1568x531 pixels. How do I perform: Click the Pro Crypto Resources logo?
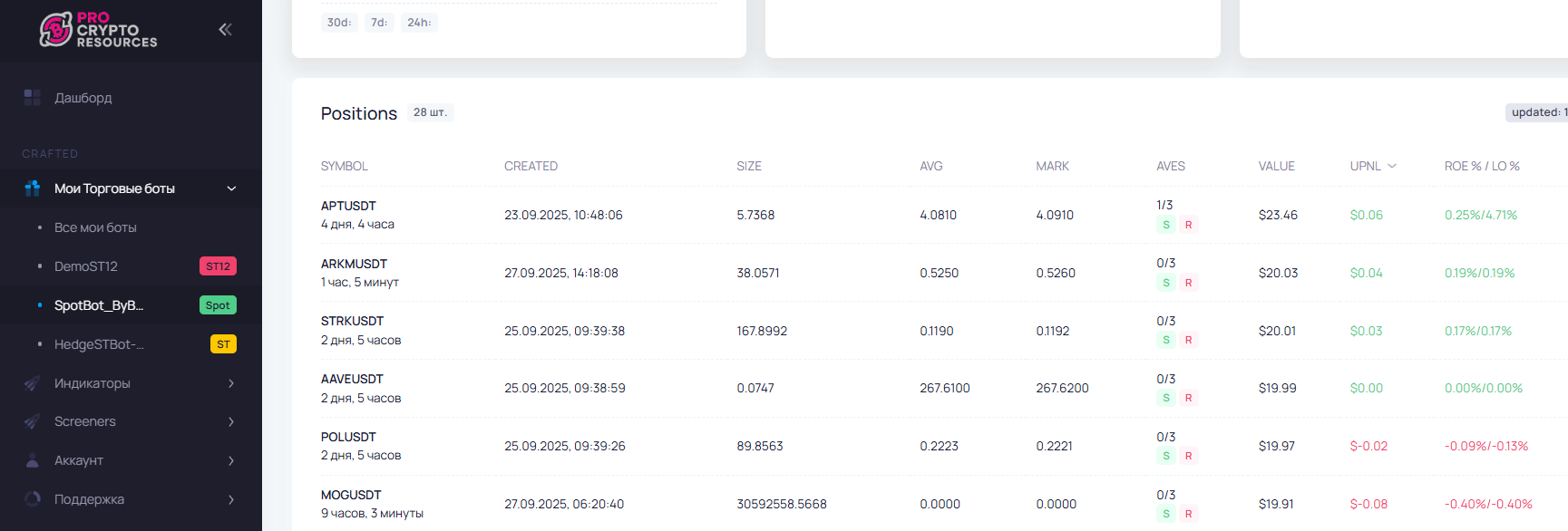pos(98,30)
